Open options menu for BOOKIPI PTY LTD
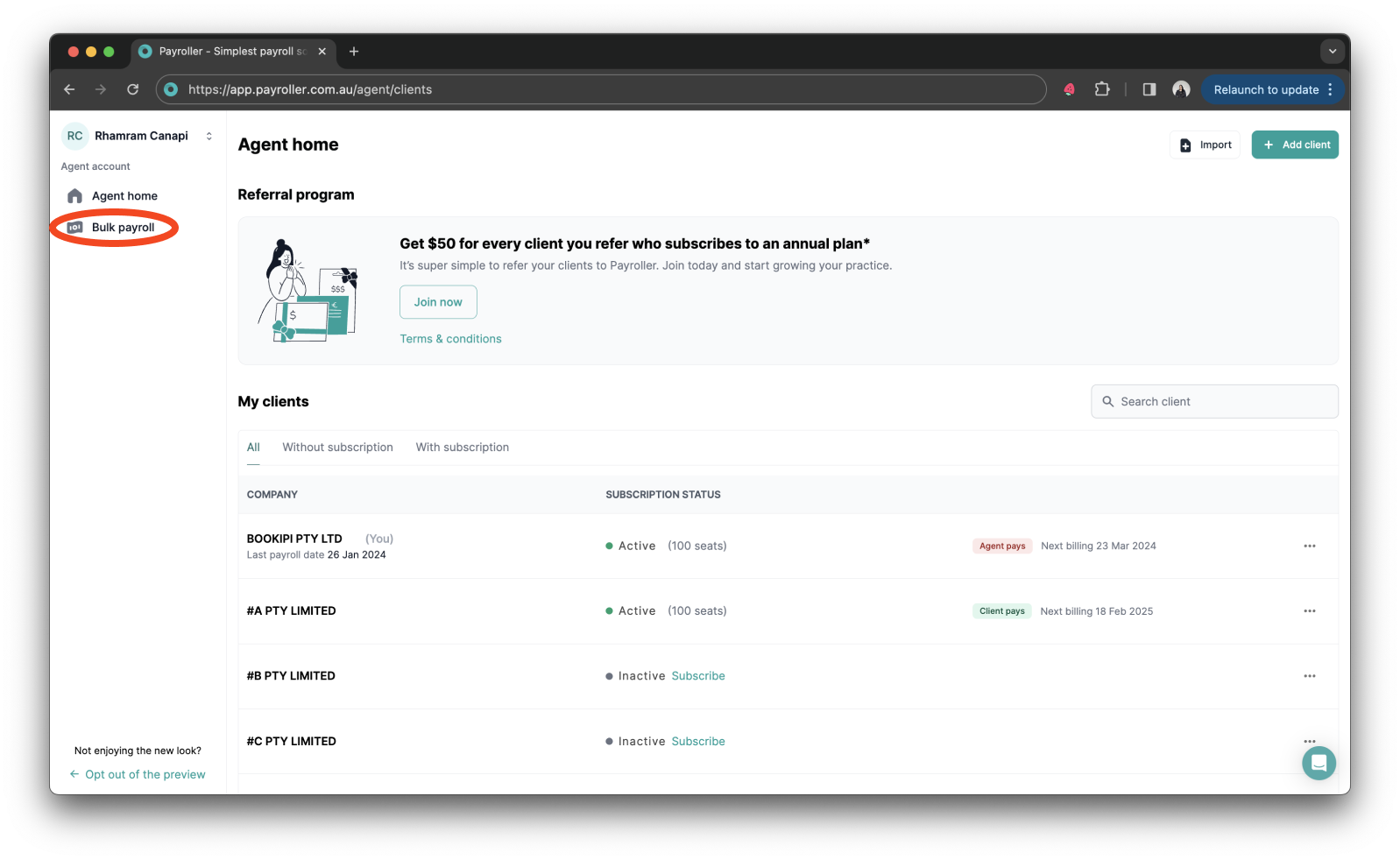 [1309, 546]
